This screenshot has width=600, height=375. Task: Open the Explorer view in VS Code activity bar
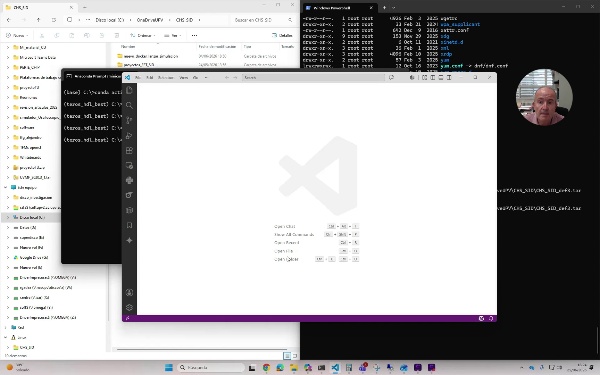[129, 90]
